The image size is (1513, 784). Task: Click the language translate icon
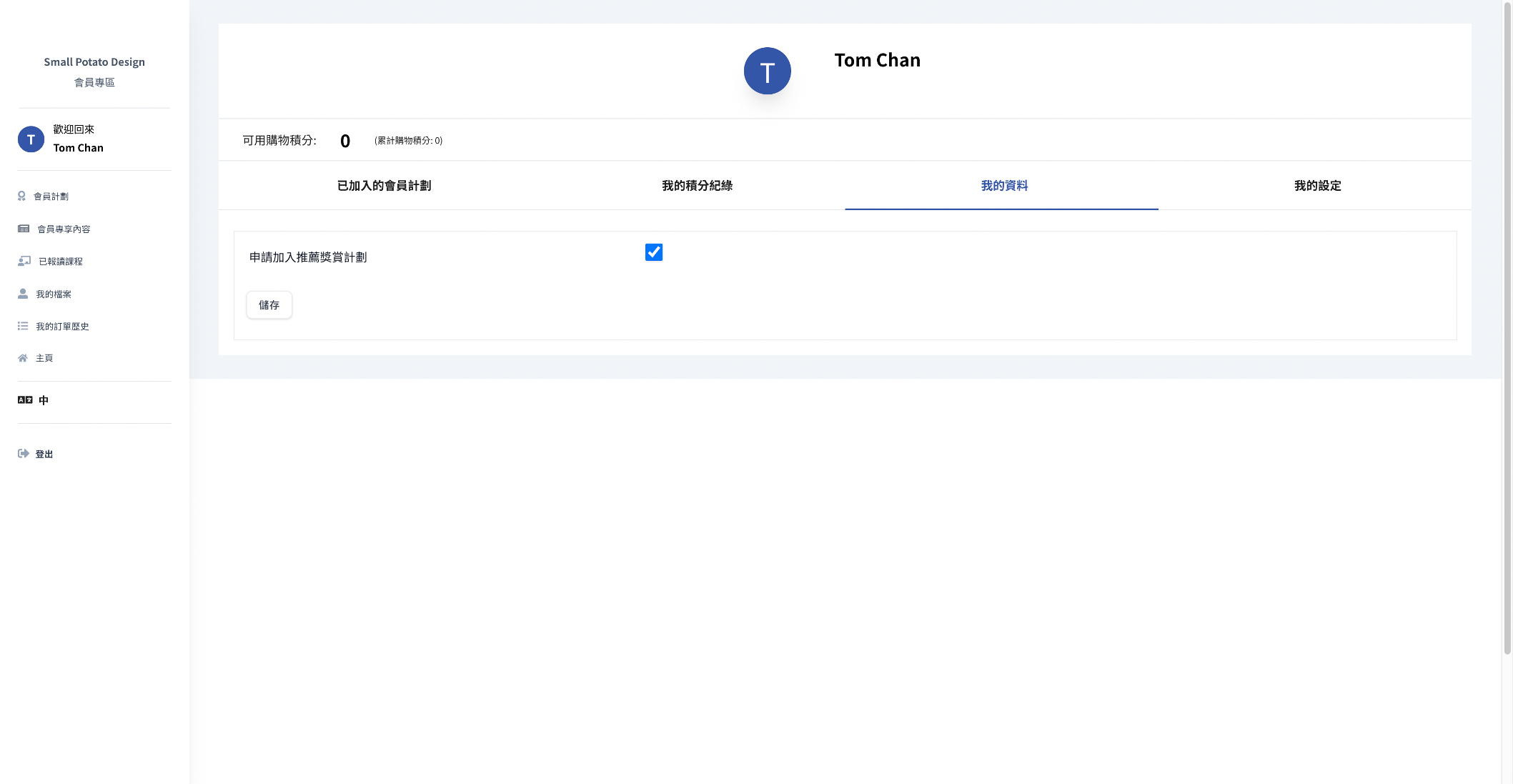[25, 400]
